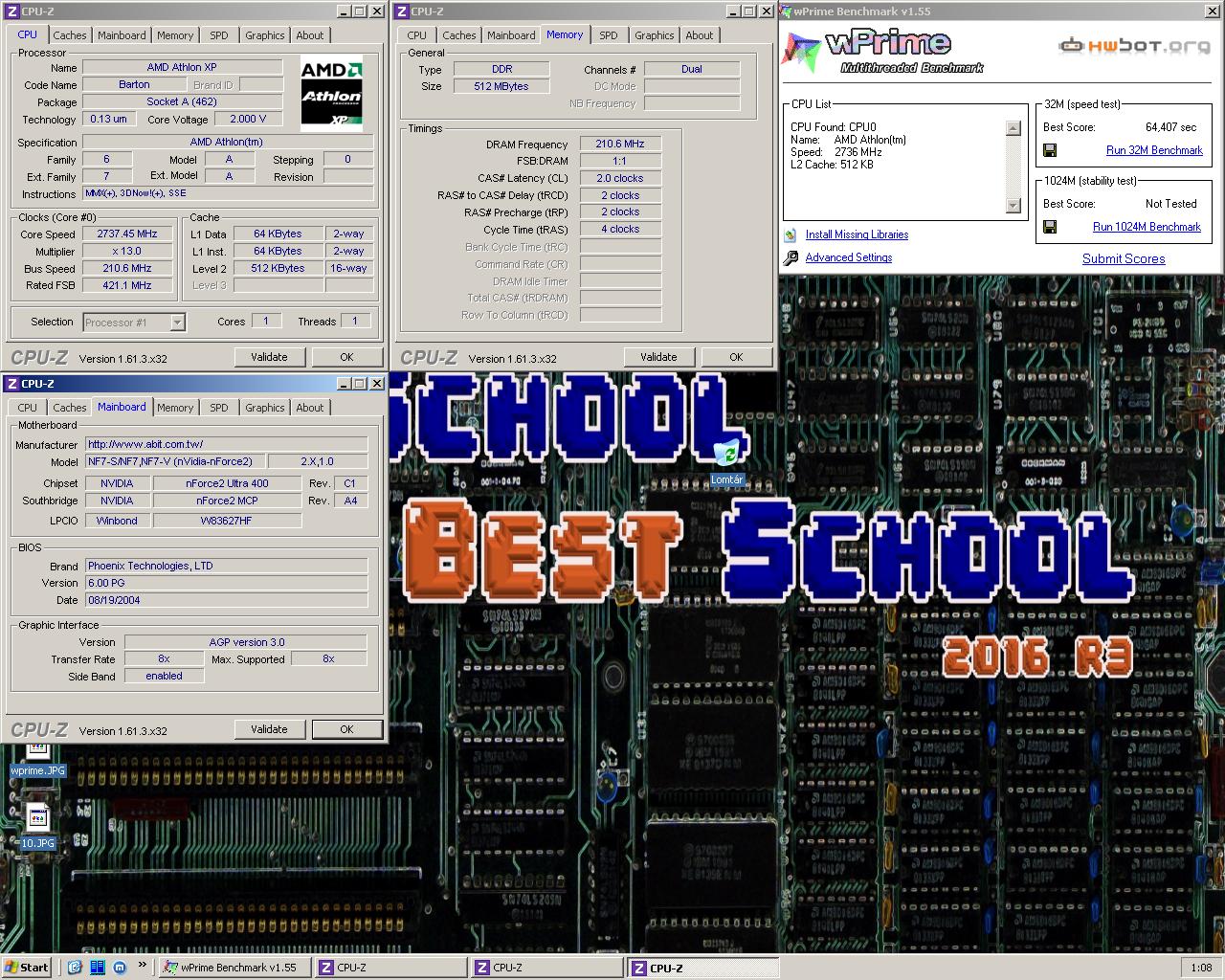Click the blue book quick launch icon
The image size is (1225, 980).
coord(97,967)
